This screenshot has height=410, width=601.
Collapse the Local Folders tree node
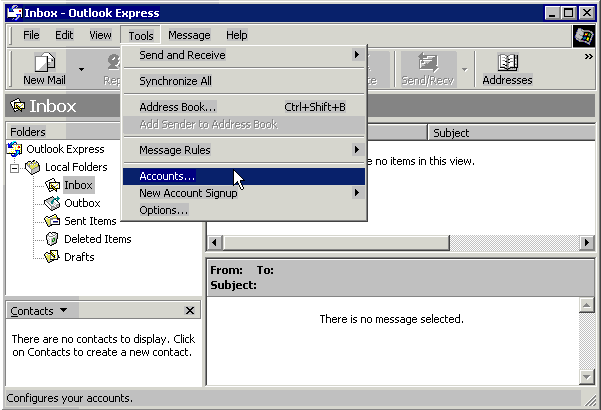tap(15, 167)
